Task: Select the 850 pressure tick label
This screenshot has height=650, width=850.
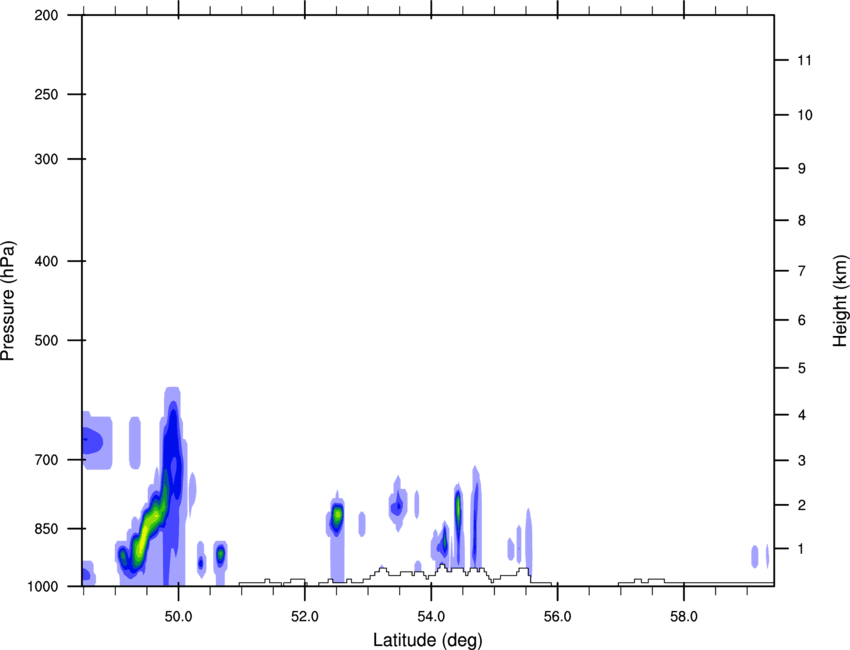Action: coord(46,529)
